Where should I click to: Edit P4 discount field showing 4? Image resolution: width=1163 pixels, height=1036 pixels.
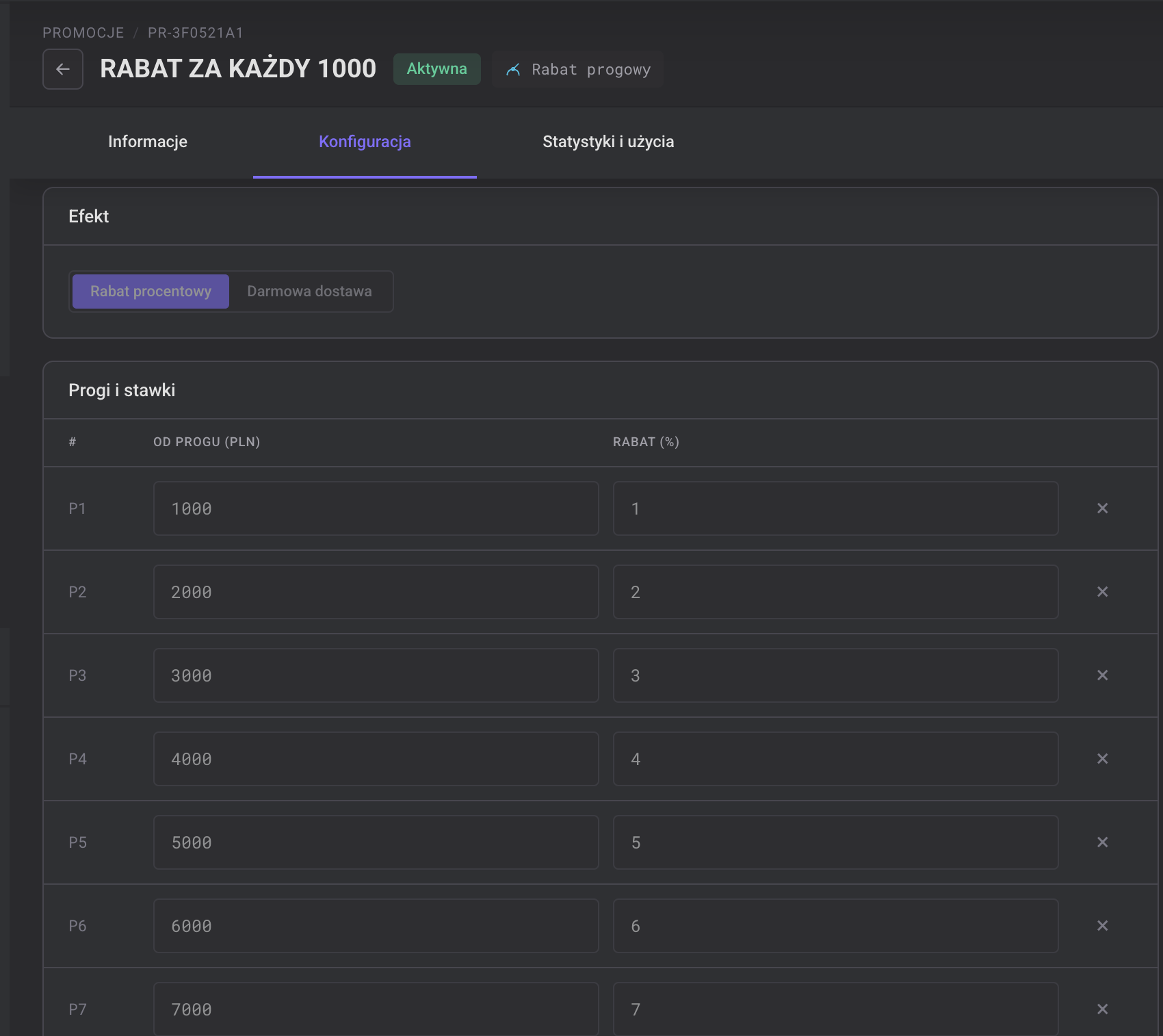[x=835, y=759]
